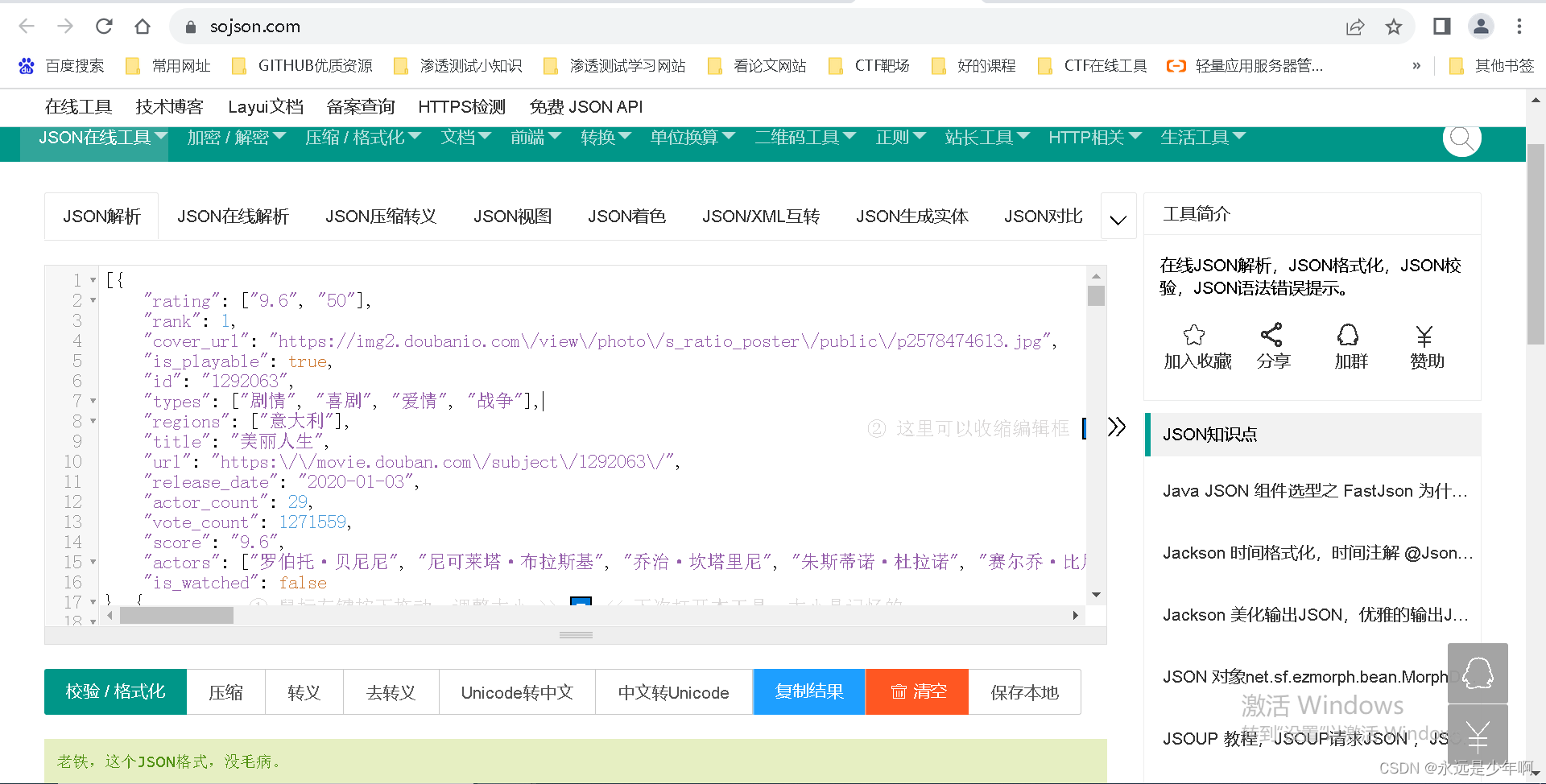1546x784 pixels.
Task: Click the editor resize handle bar
Action: click(x=576, y=635)
